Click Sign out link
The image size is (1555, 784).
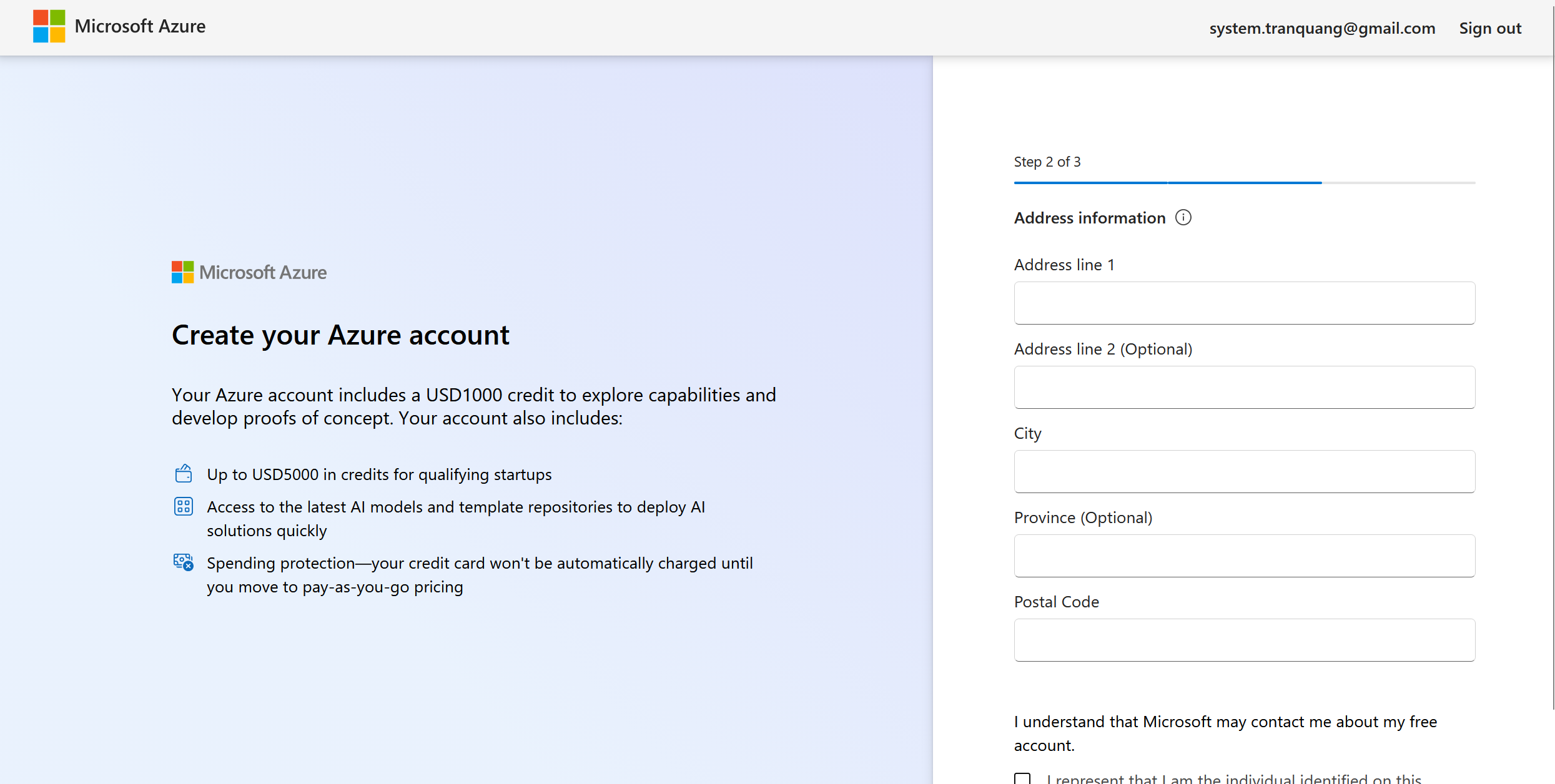pyautogui.click(x=1490, y=28)
